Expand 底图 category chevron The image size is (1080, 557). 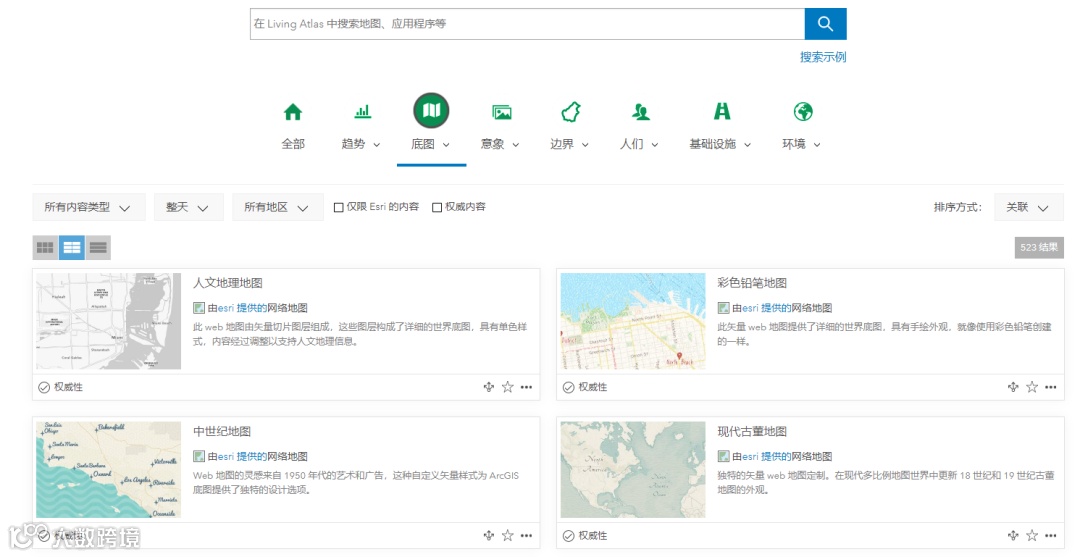pyautogui.click(x=446, y=145)
